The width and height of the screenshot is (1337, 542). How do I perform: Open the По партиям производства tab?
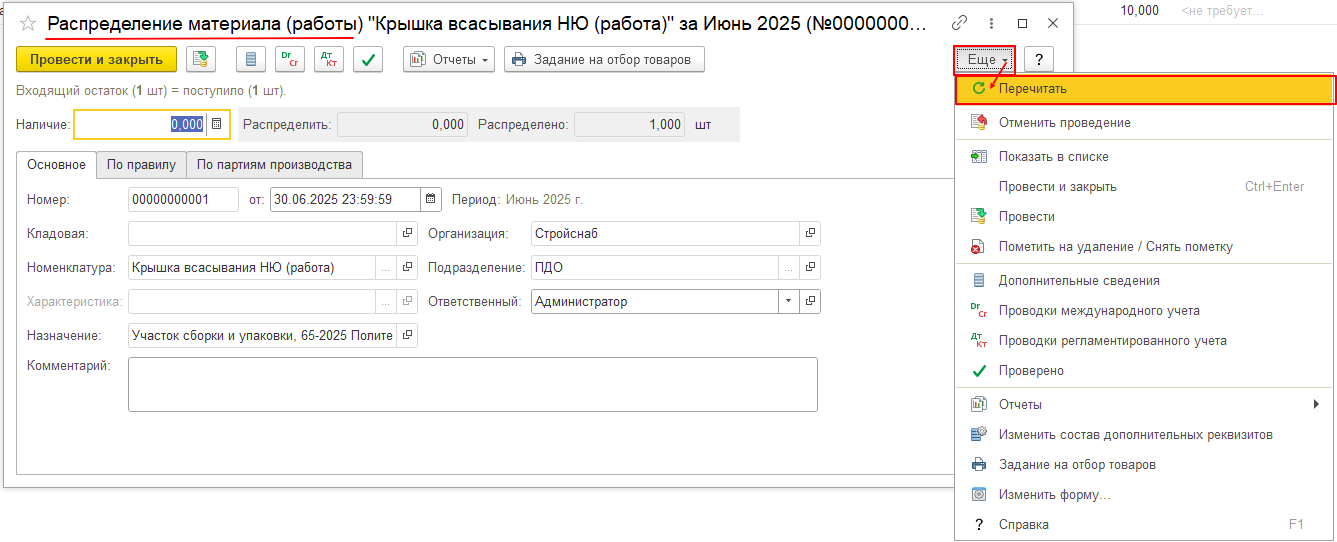(274, 165)
